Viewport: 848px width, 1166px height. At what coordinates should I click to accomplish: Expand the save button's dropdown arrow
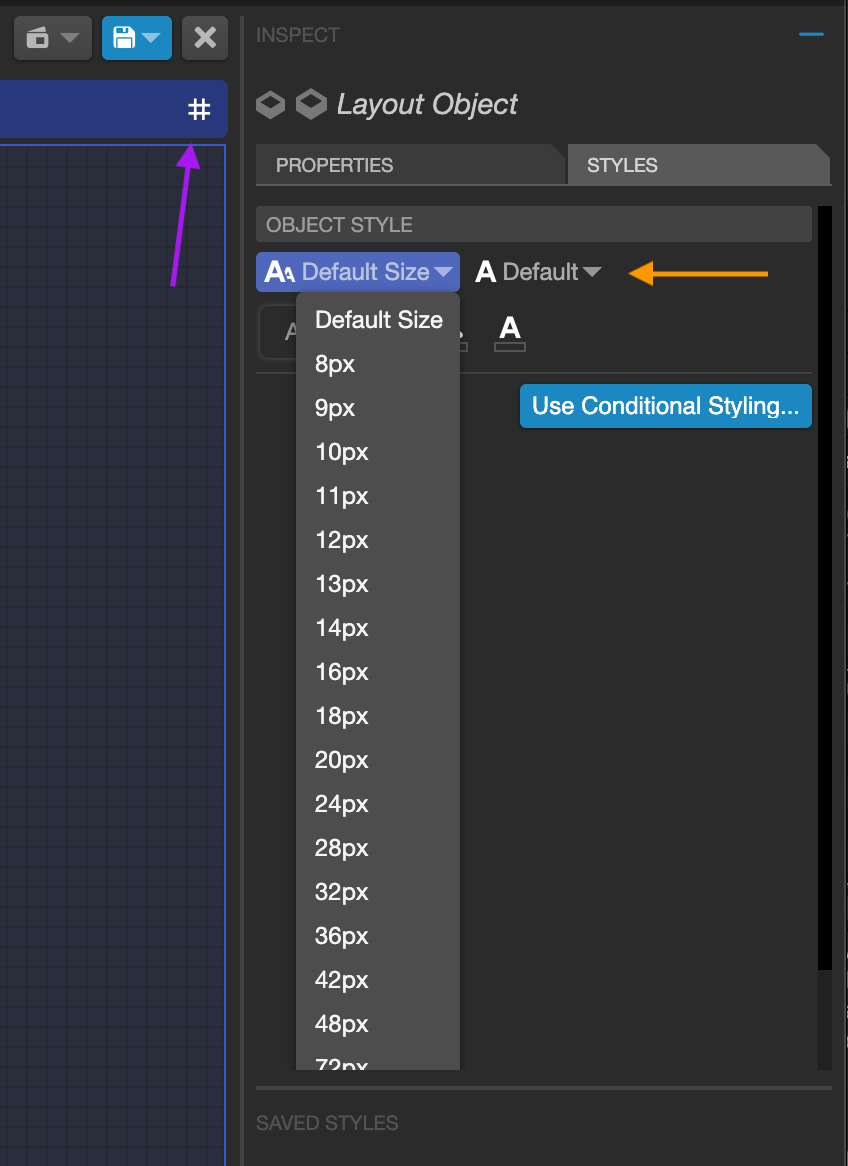pyautogui.click(x=152, y=38)
